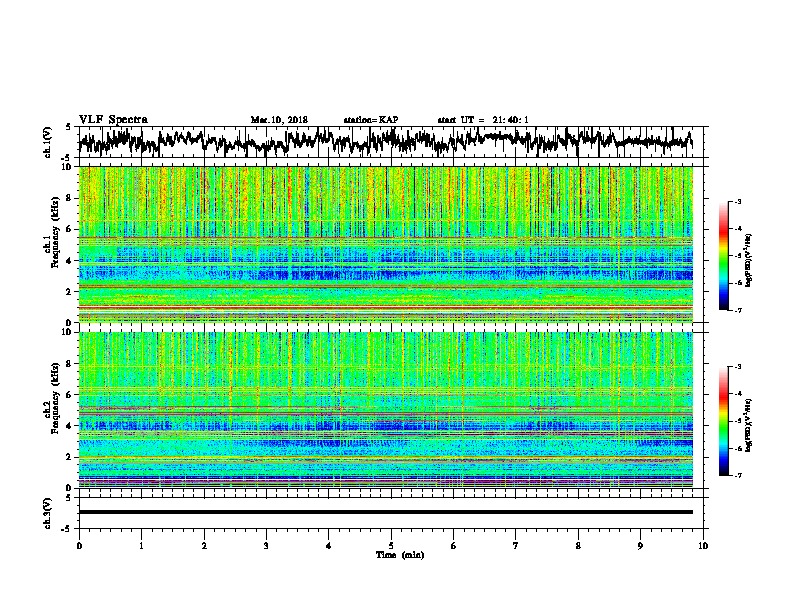
Task: Click the "4" kHz tick of ch.2 spectrogram
Action: pos(69,426)
